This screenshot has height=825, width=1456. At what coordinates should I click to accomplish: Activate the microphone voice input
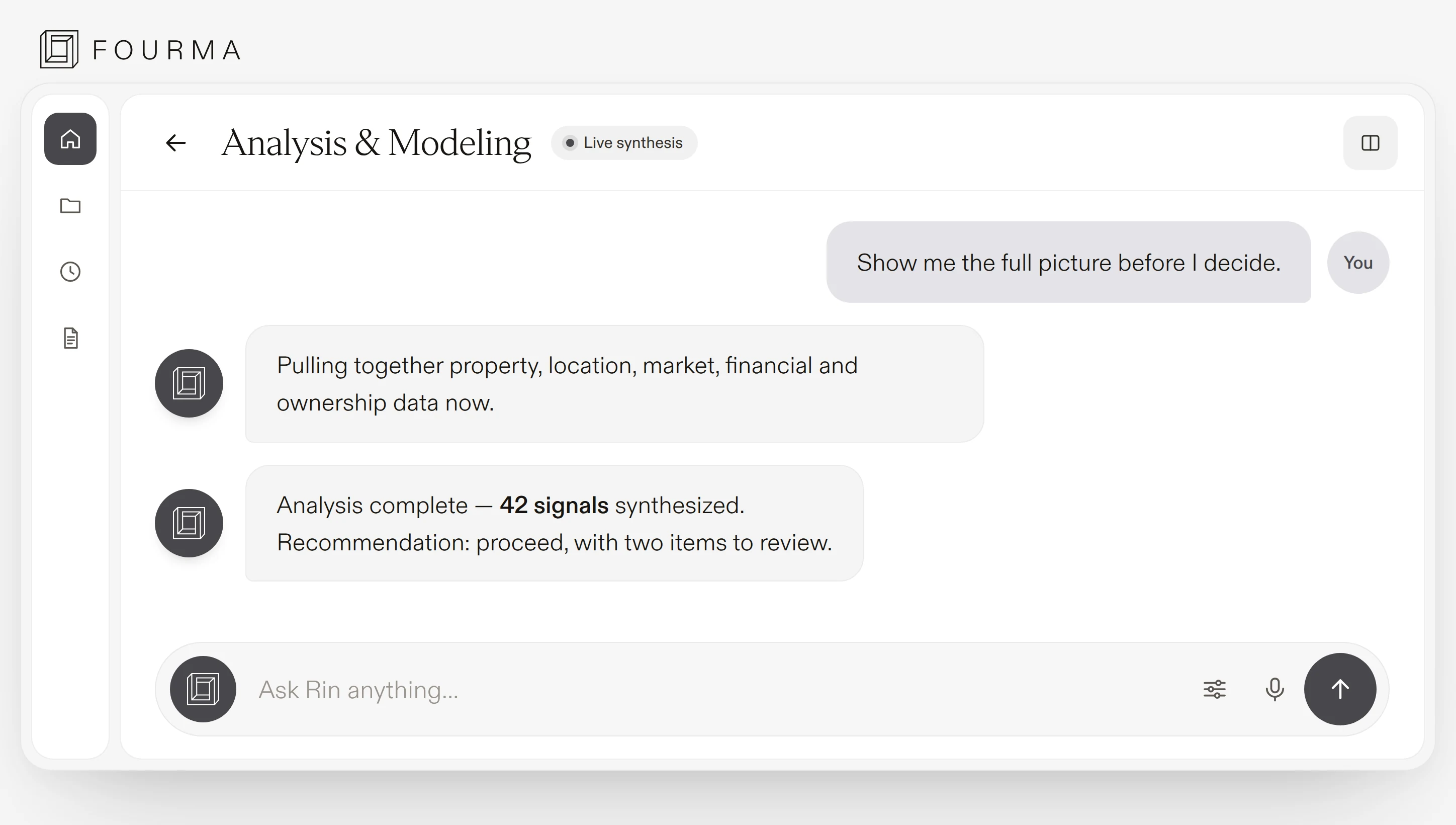(1274, 689)
